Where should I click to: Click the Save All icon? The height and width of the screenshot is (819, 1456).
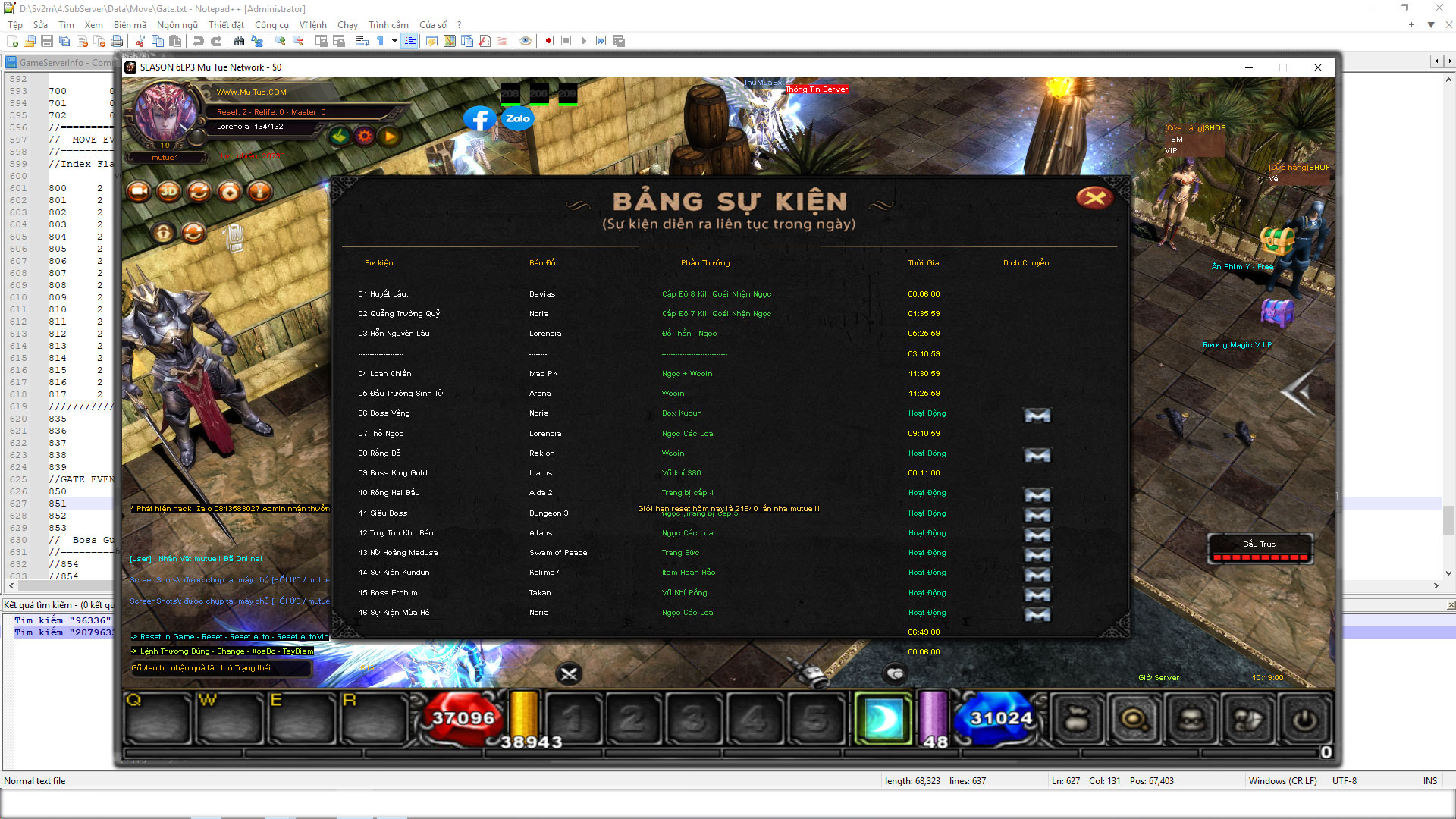point(64,41)
